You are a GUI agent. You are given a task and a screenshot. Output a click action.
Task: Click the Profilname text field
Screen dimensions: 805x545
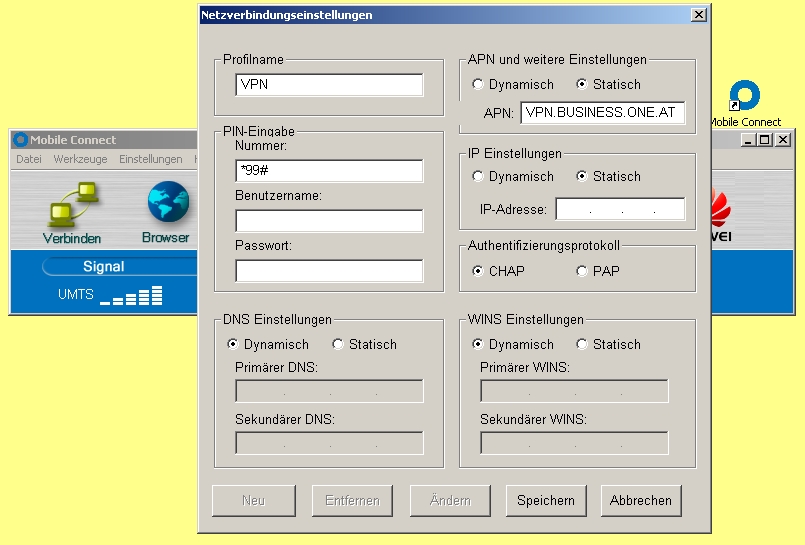(329, 85)
